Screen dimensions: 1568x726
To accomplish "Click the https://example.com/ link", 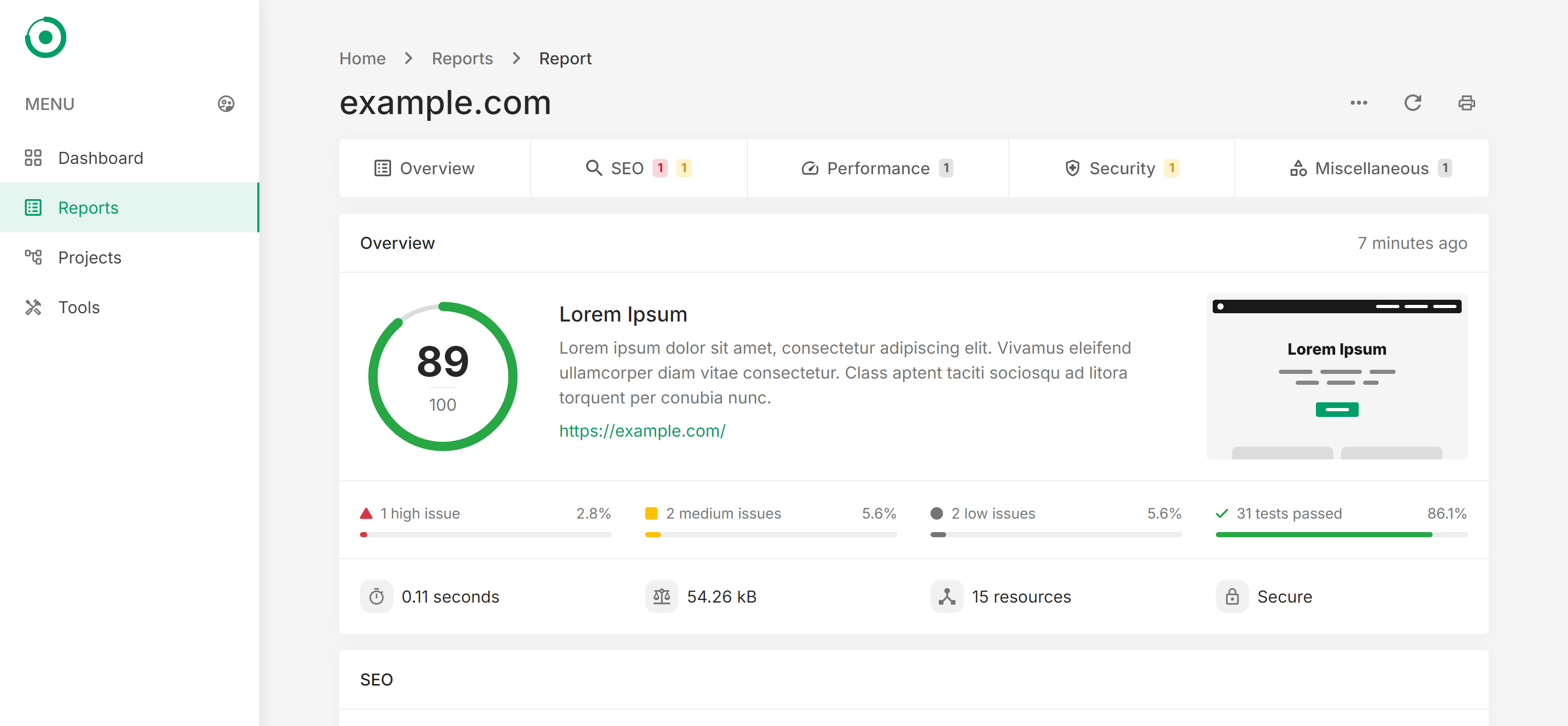I will point(642,430).
